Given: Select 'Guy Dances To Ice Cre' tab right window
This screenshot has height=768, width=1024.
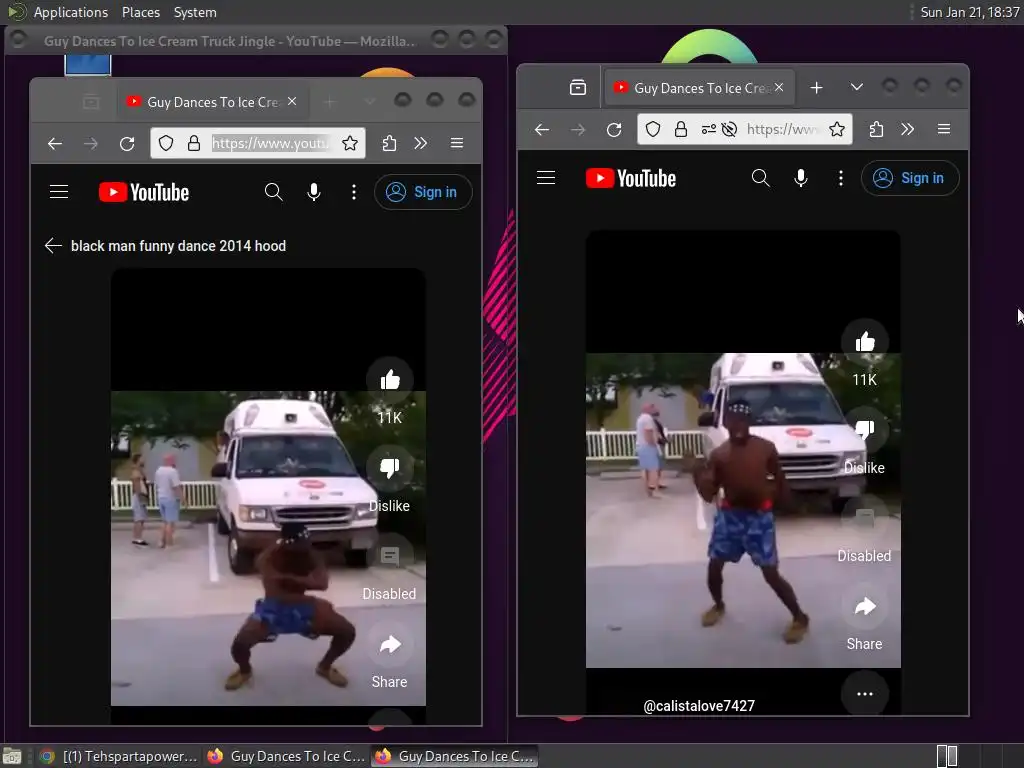Looking at the screenshot, I should tap(699, 88).
